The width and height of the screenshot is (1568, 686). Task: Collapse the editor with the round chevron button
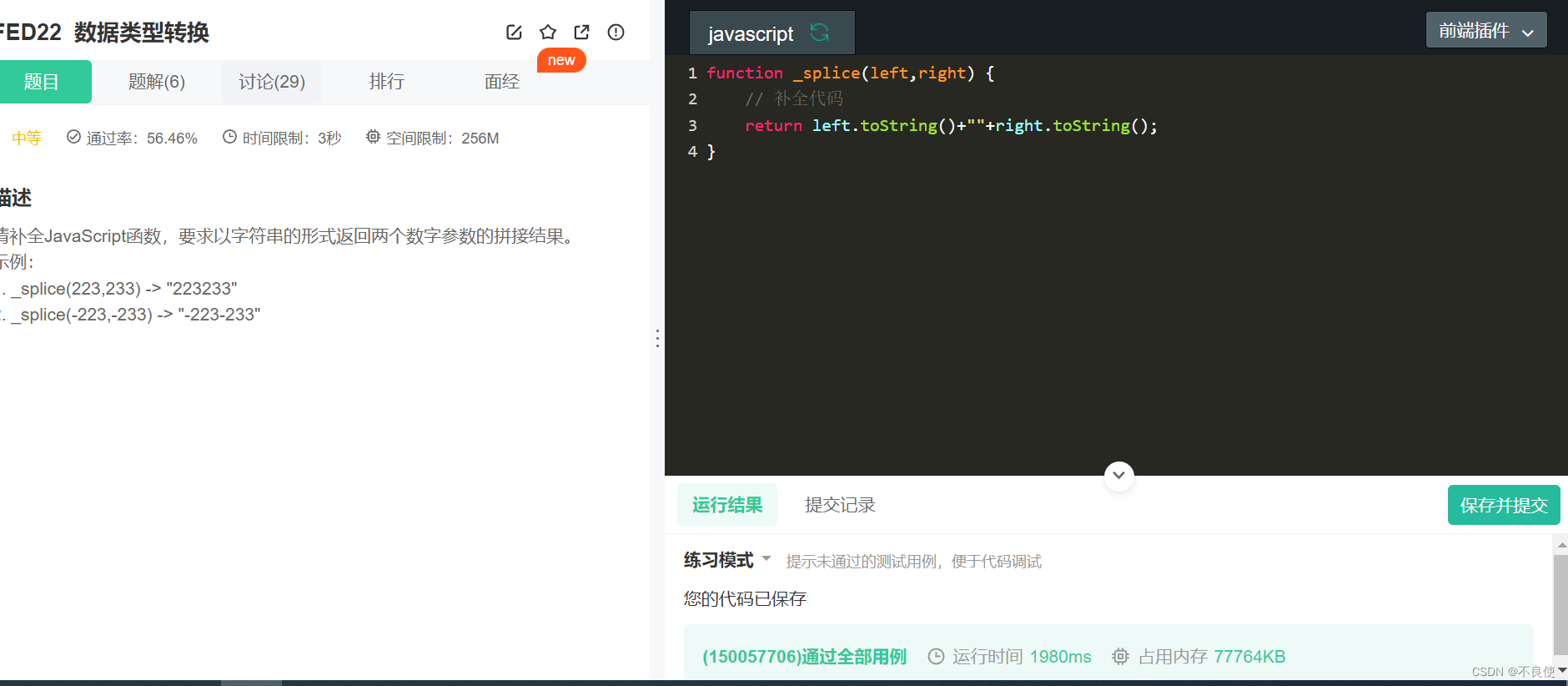pos(1118,476)
